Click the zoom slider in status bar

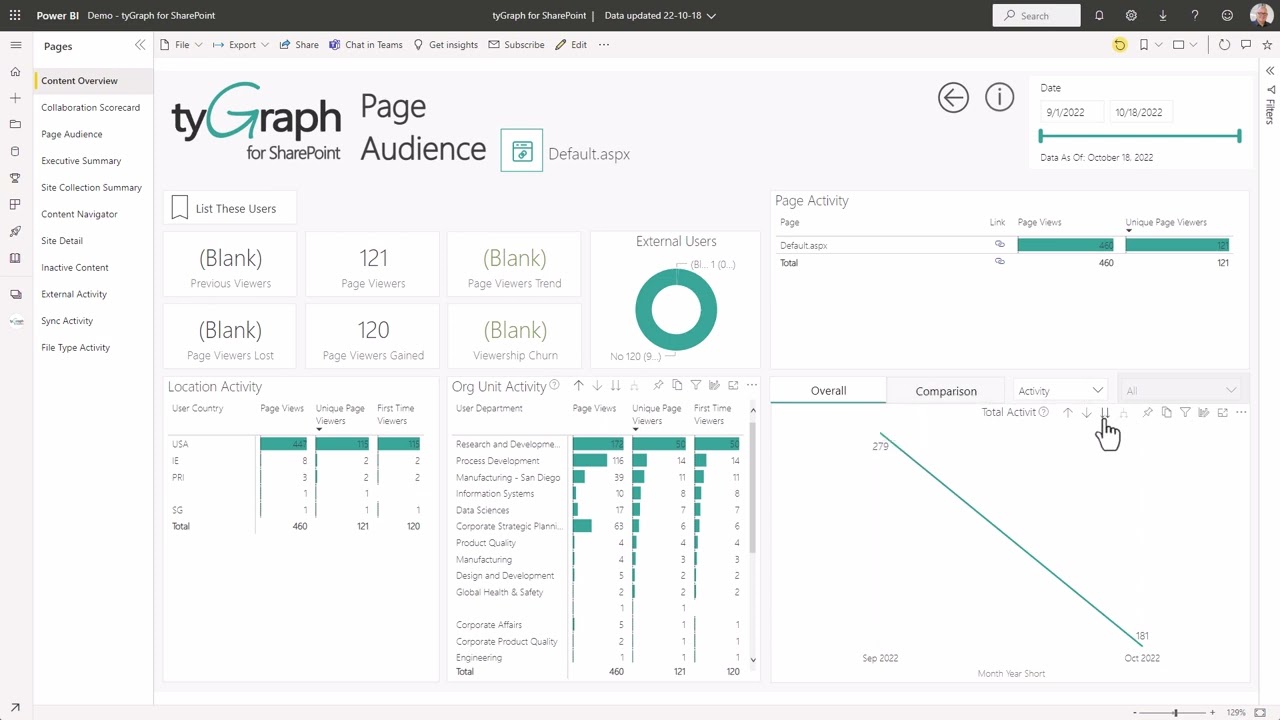click(x=1175, y=712)
